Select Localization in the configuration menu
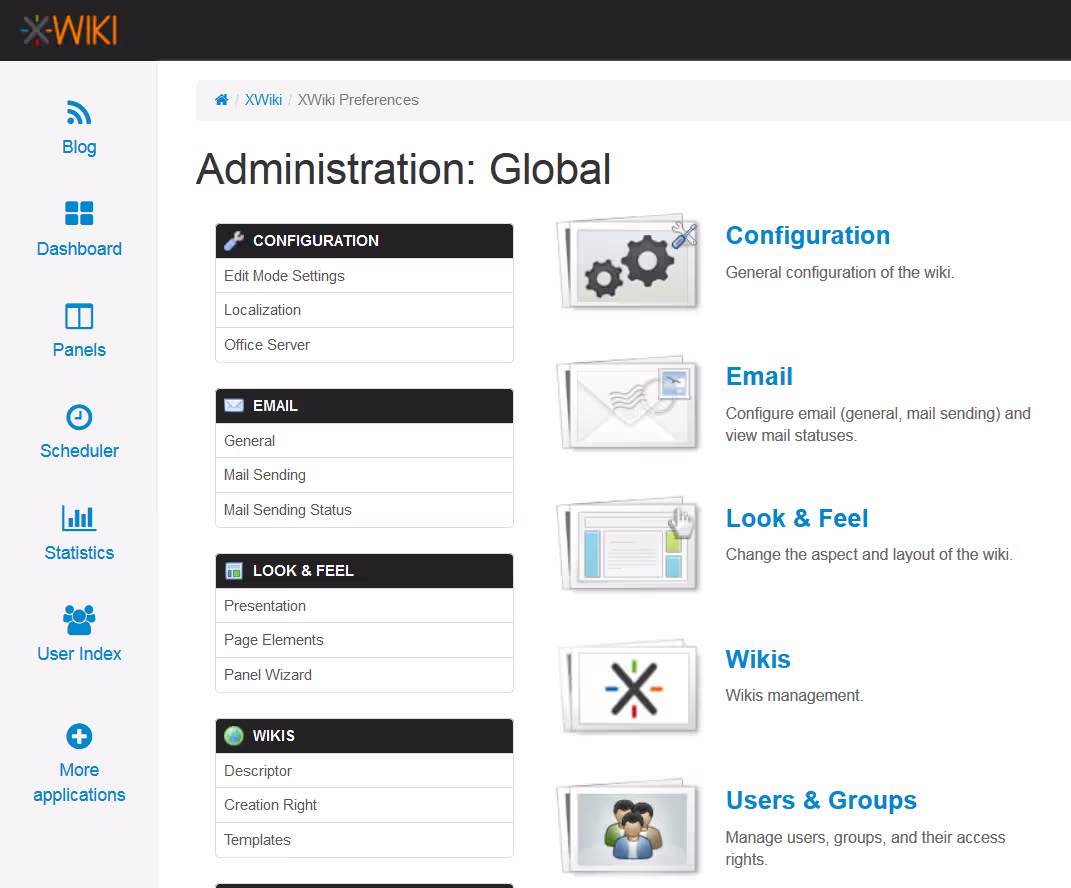 [263, 310]
